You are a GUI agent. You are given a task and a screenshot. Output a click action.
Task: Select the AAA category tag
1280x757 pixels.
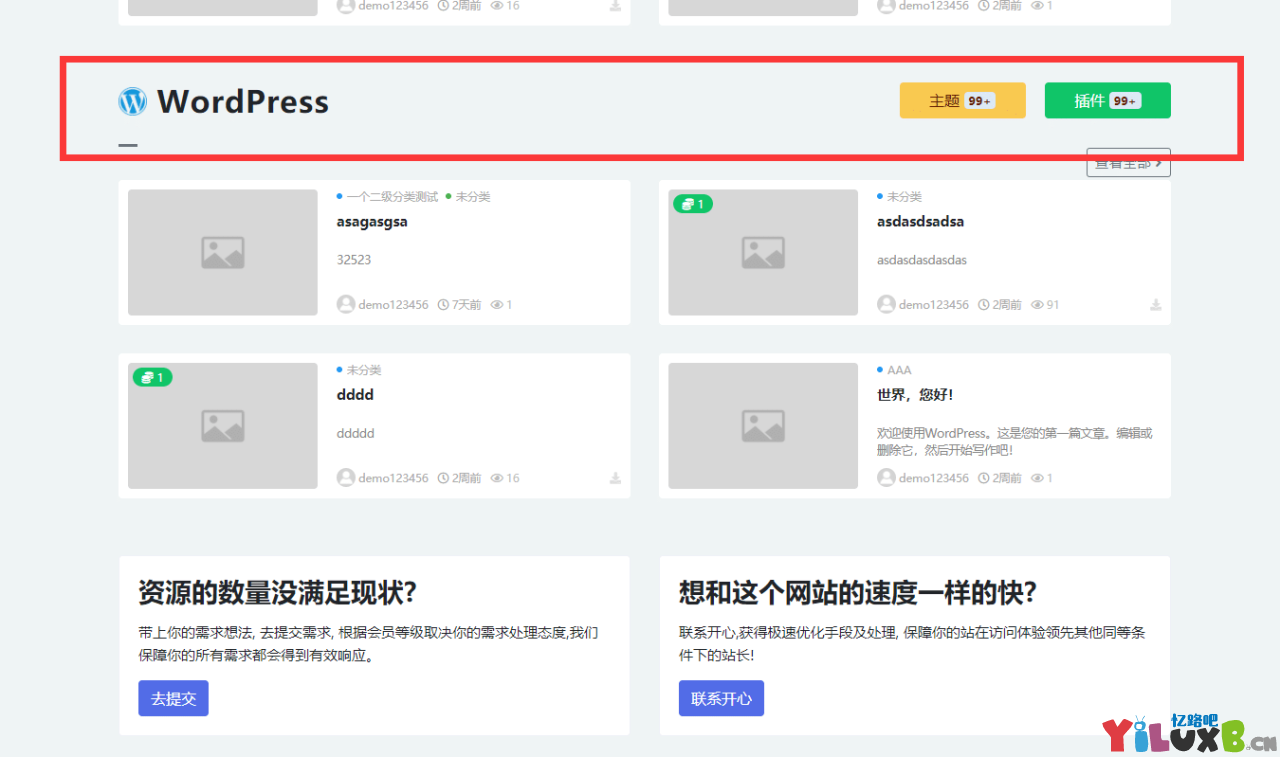pyautogui.click(x=899, y=370)
